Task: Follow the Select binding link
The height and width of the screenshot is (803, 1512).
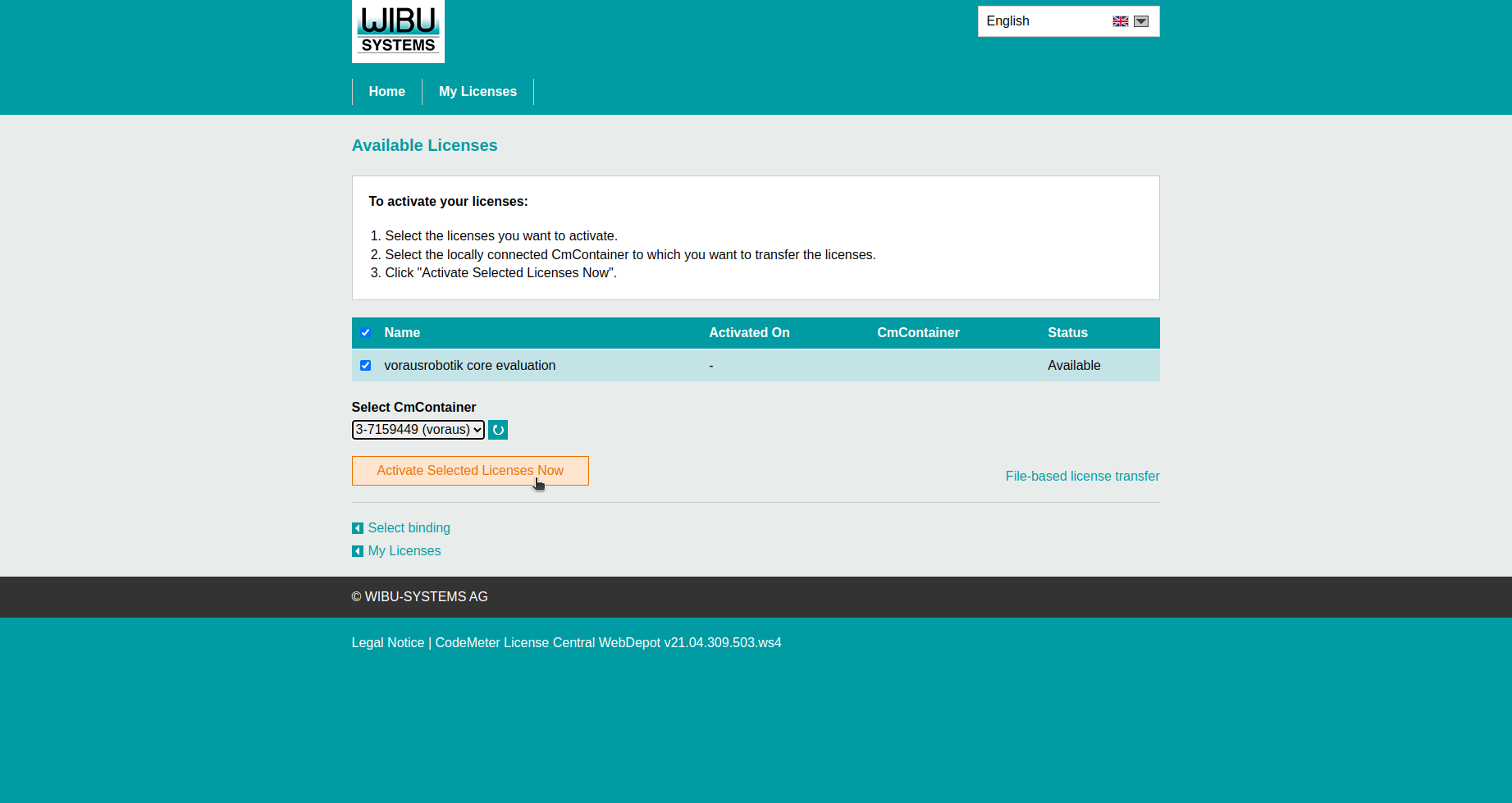Action: (x=409, y=528)
